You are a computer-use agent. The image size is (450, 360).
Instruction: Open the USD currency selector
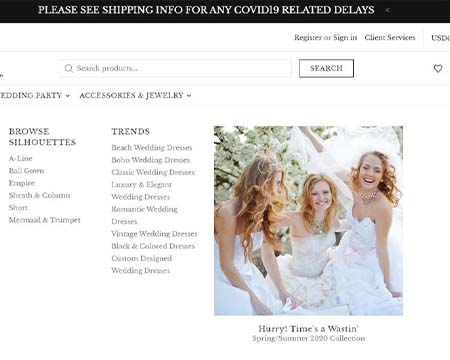(x=440, y=38)
